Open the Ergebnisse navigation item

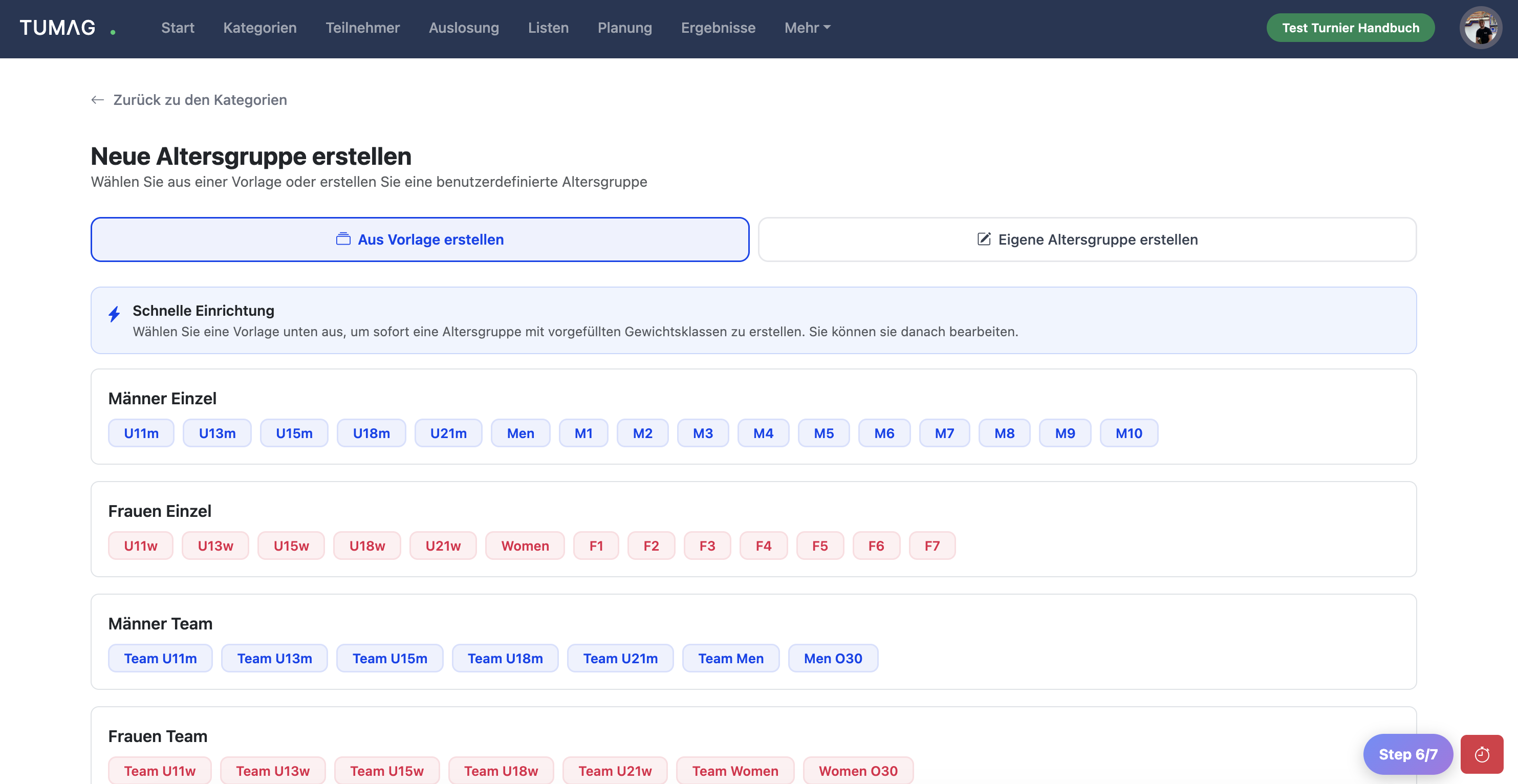tap(718, 28)
